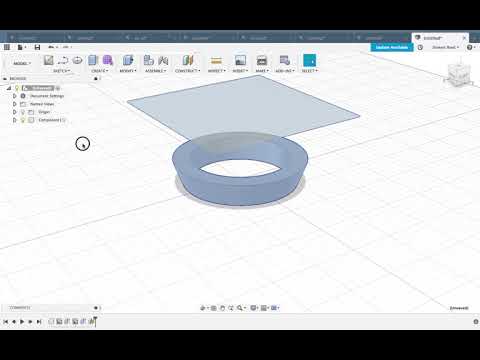Toggle Origin folder lightbulb visibility
This screenshot has width=480, height=360.
(23, 112)
